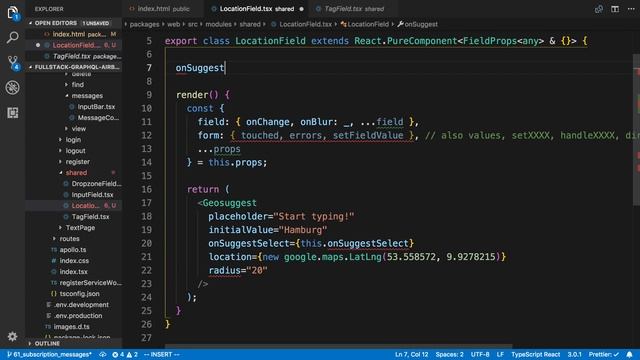Click UTF-8 encoding selector
Viewport: 640px width, 360px height.
(480, 355)
